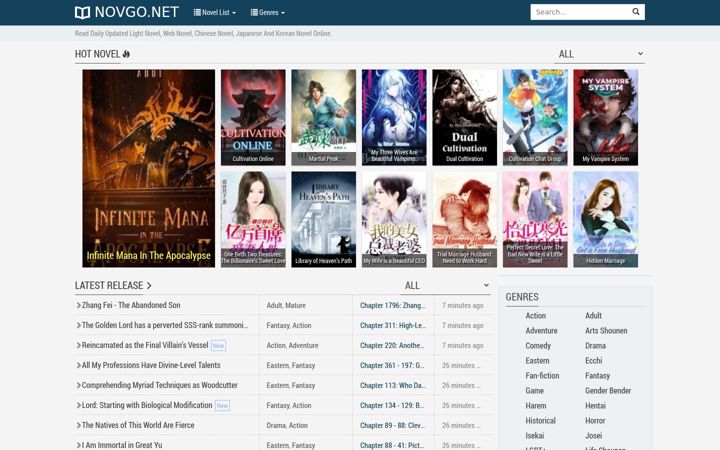Open Chapter 1796: Zhang... link
Viewport: 720px width, 450px height.
393,305
